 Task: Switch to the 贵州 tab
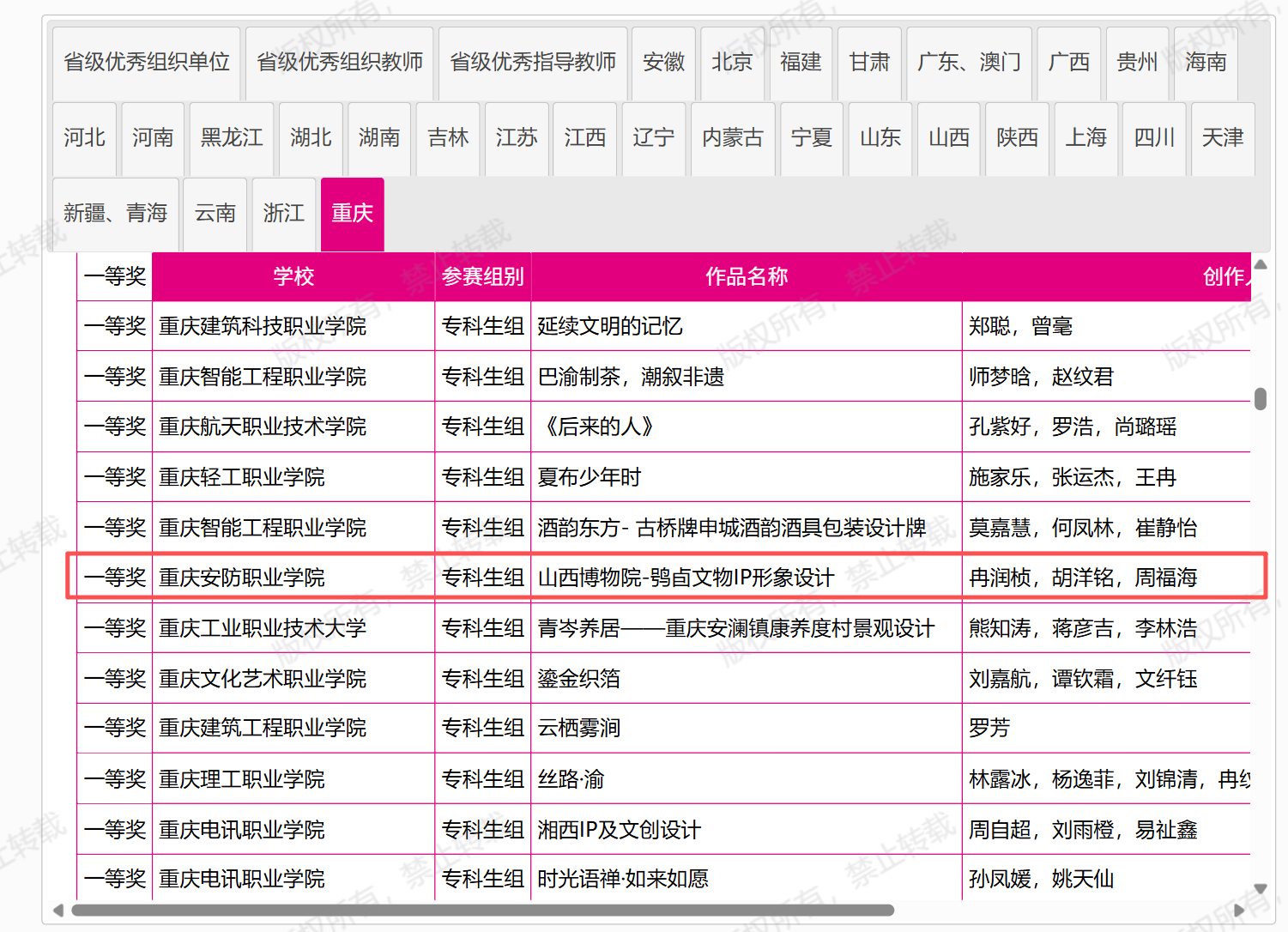click(1137, 63)
